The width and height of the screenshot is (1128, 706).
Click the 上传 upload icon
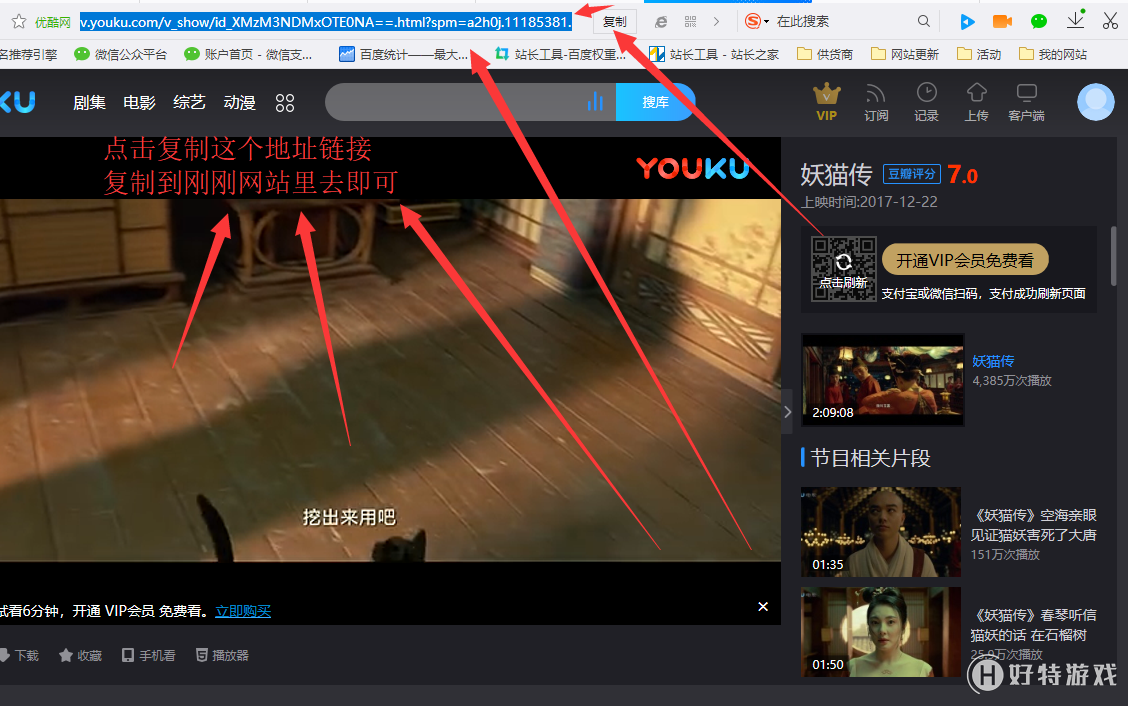click(x=976, y=102)
